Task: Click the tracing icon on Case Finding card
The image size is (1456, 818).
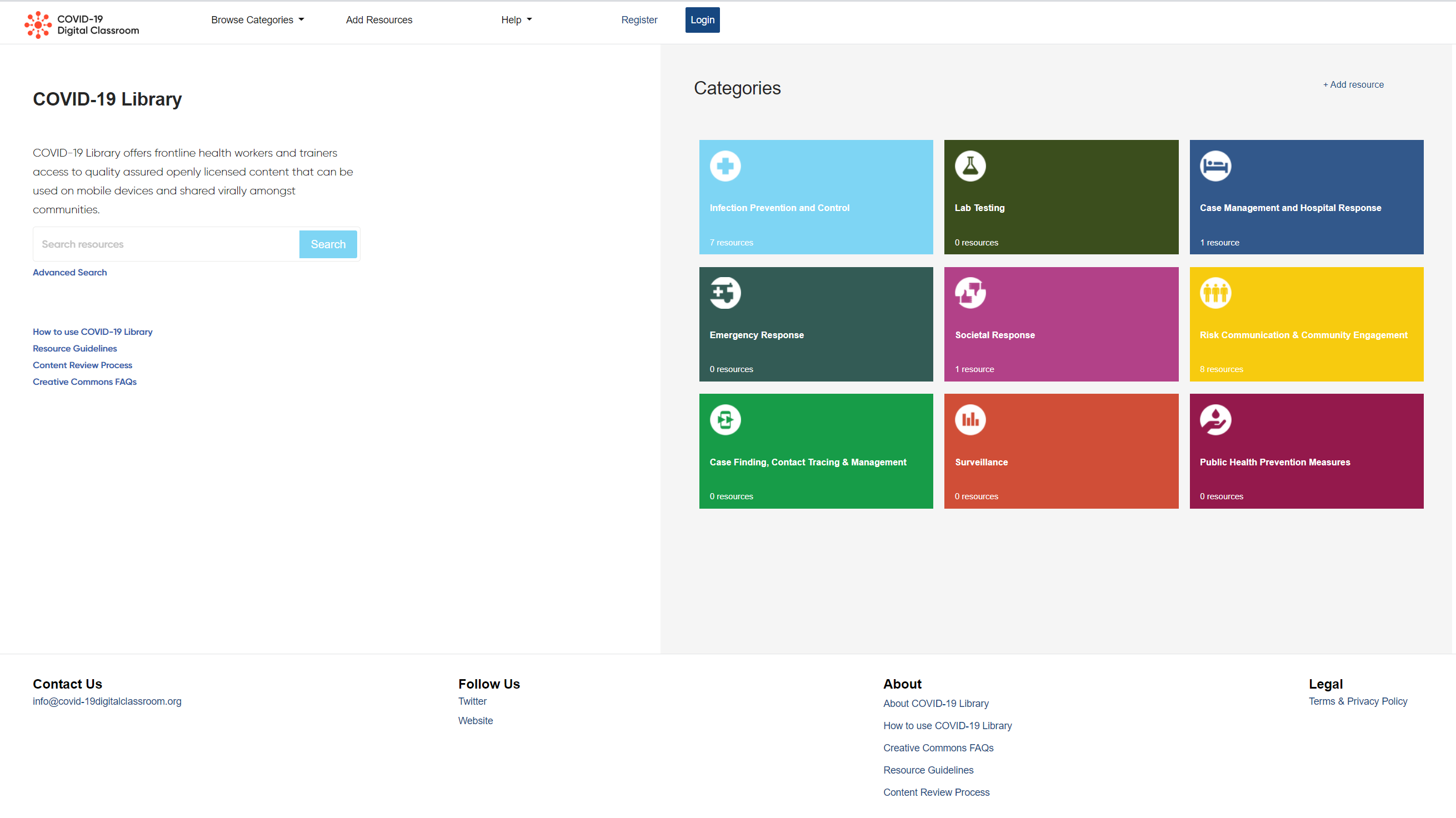Action: (725, 420)
